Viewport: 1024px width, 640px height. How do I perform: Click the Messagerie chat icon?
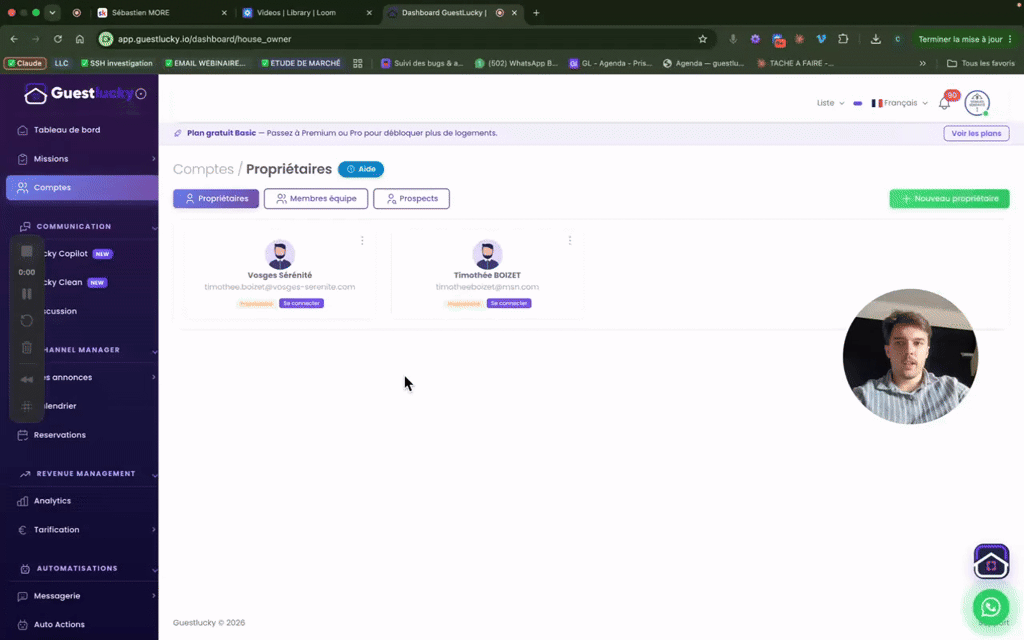(x=22, y=596)
